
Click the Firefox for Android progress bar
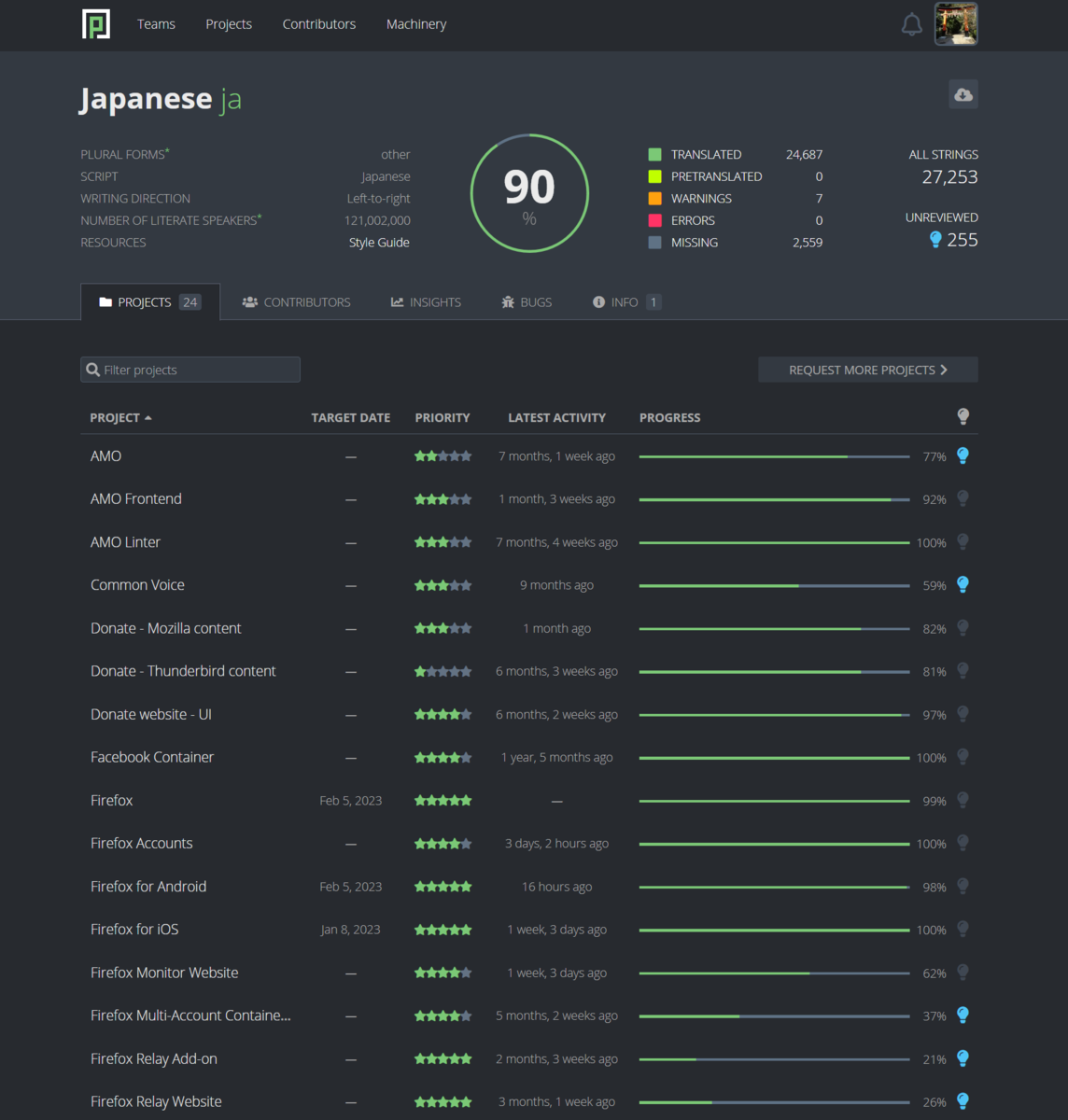point(774,887)
